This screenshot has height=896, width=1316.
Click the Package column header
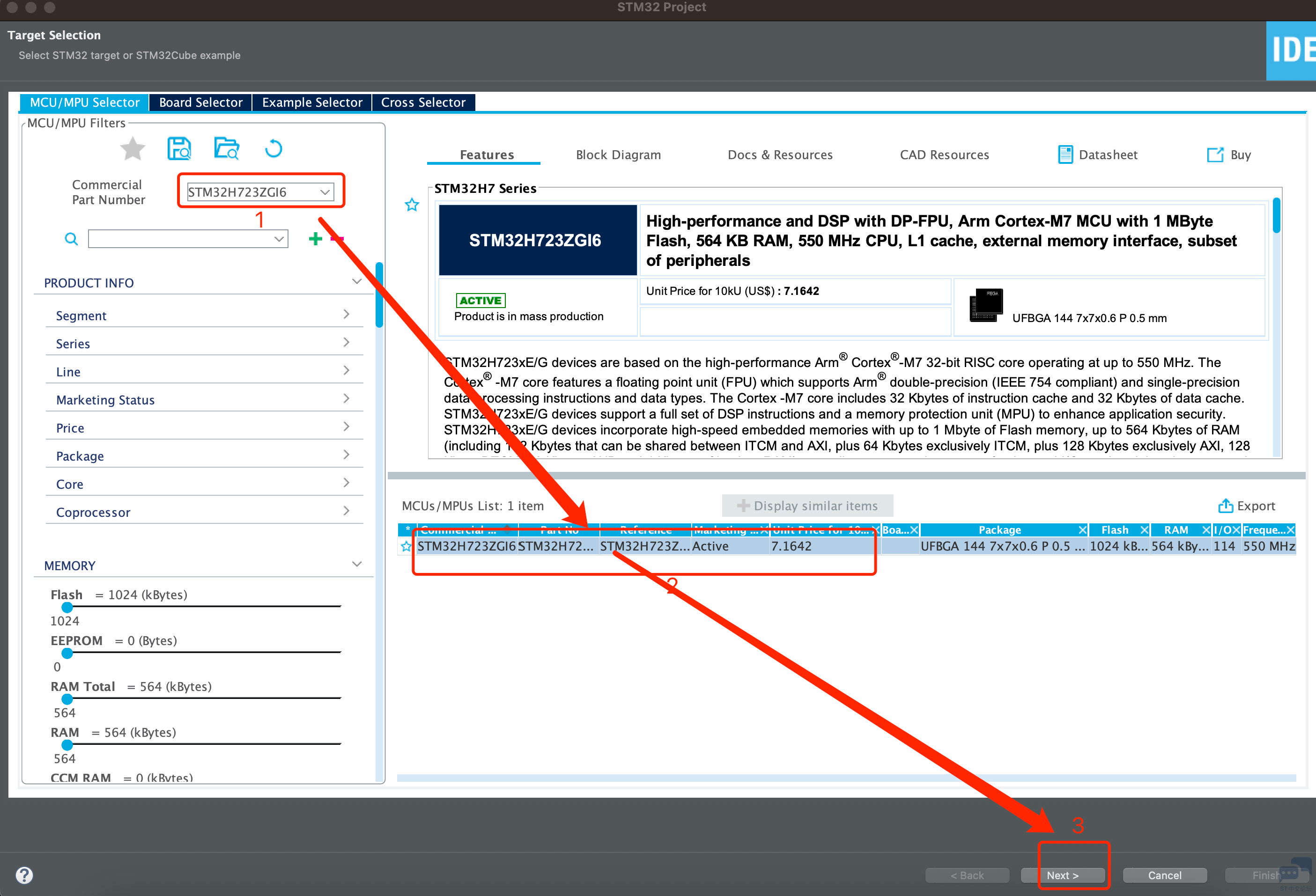(999, 530)
